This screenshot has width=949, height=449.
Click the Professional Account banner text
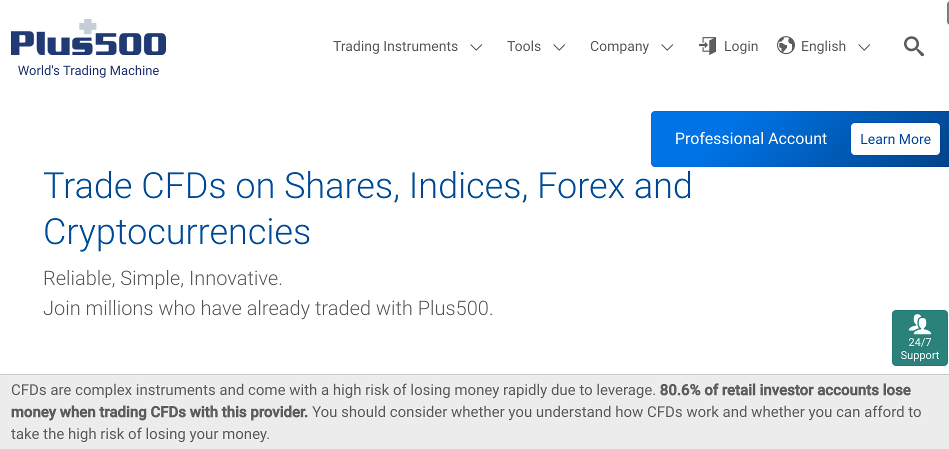pos(750,139)
